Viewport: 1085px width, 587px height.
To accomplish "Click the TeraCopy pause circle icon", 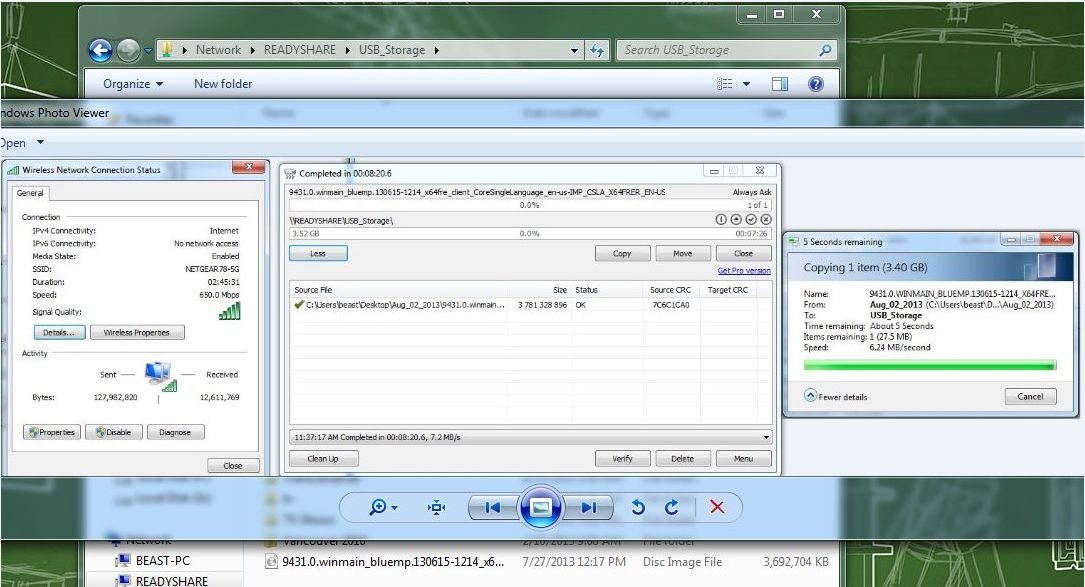I will 720,219.
